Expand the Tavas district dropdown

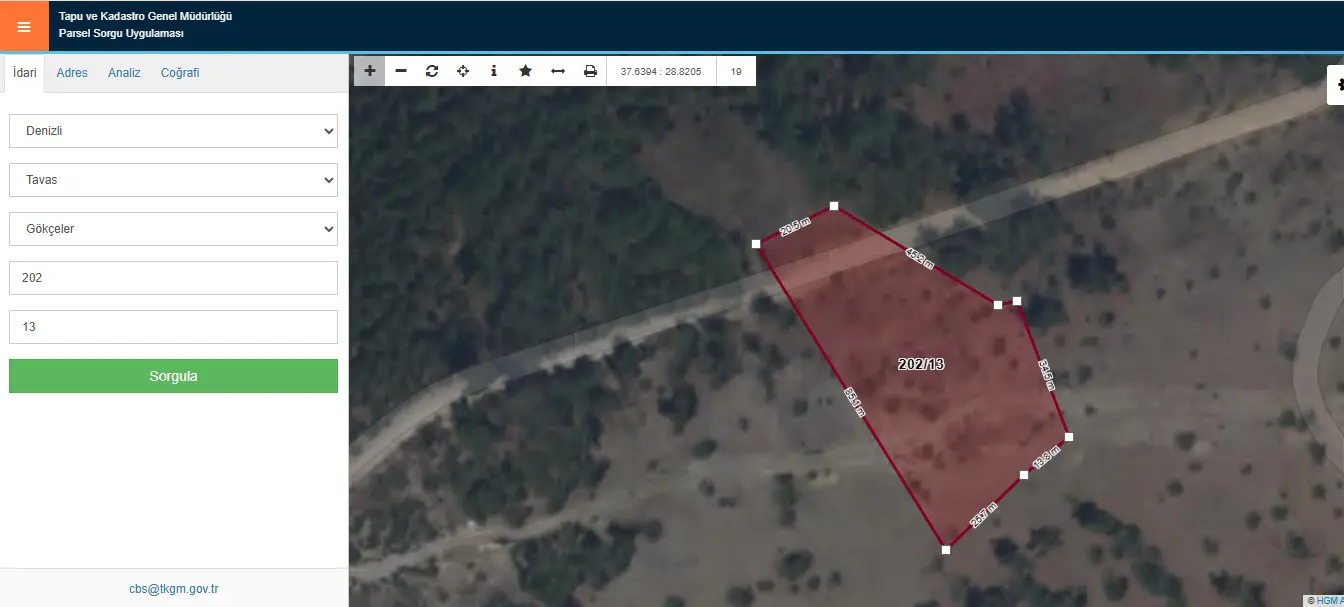[173, 180]
